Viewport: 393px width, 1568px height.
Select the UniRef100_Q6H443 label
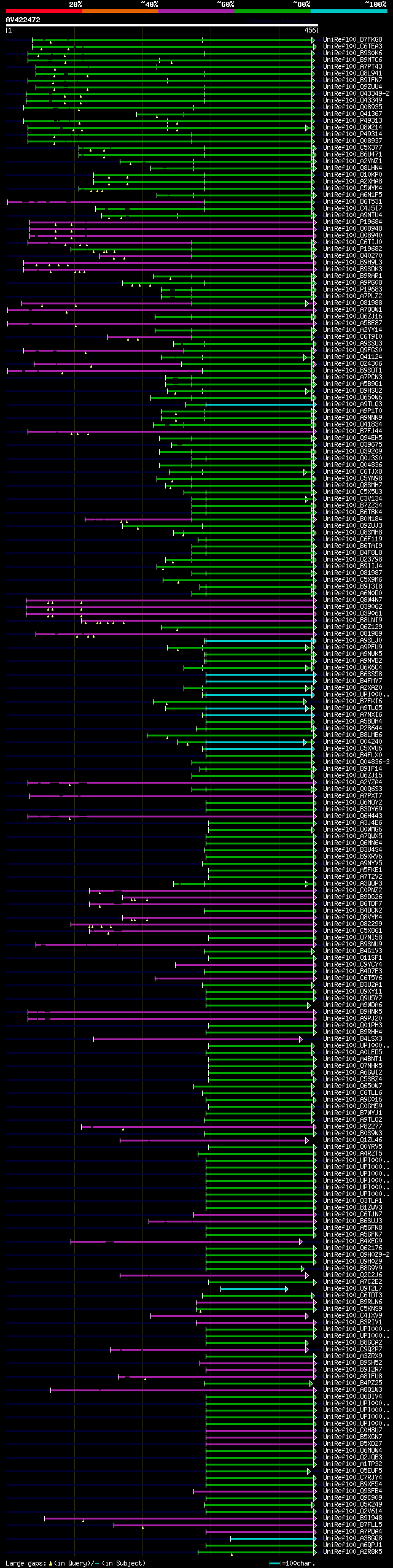click(352, 816)
